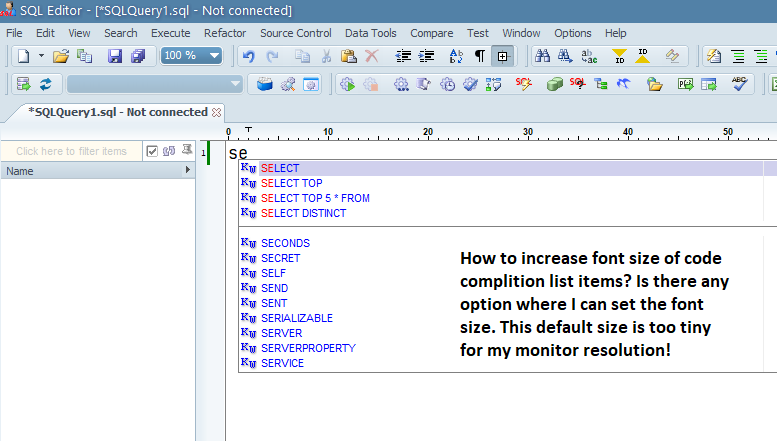This screenshot has height=441, width=777.
Task: Click the blue refresh arrows icon
Action: coord(46,84)
